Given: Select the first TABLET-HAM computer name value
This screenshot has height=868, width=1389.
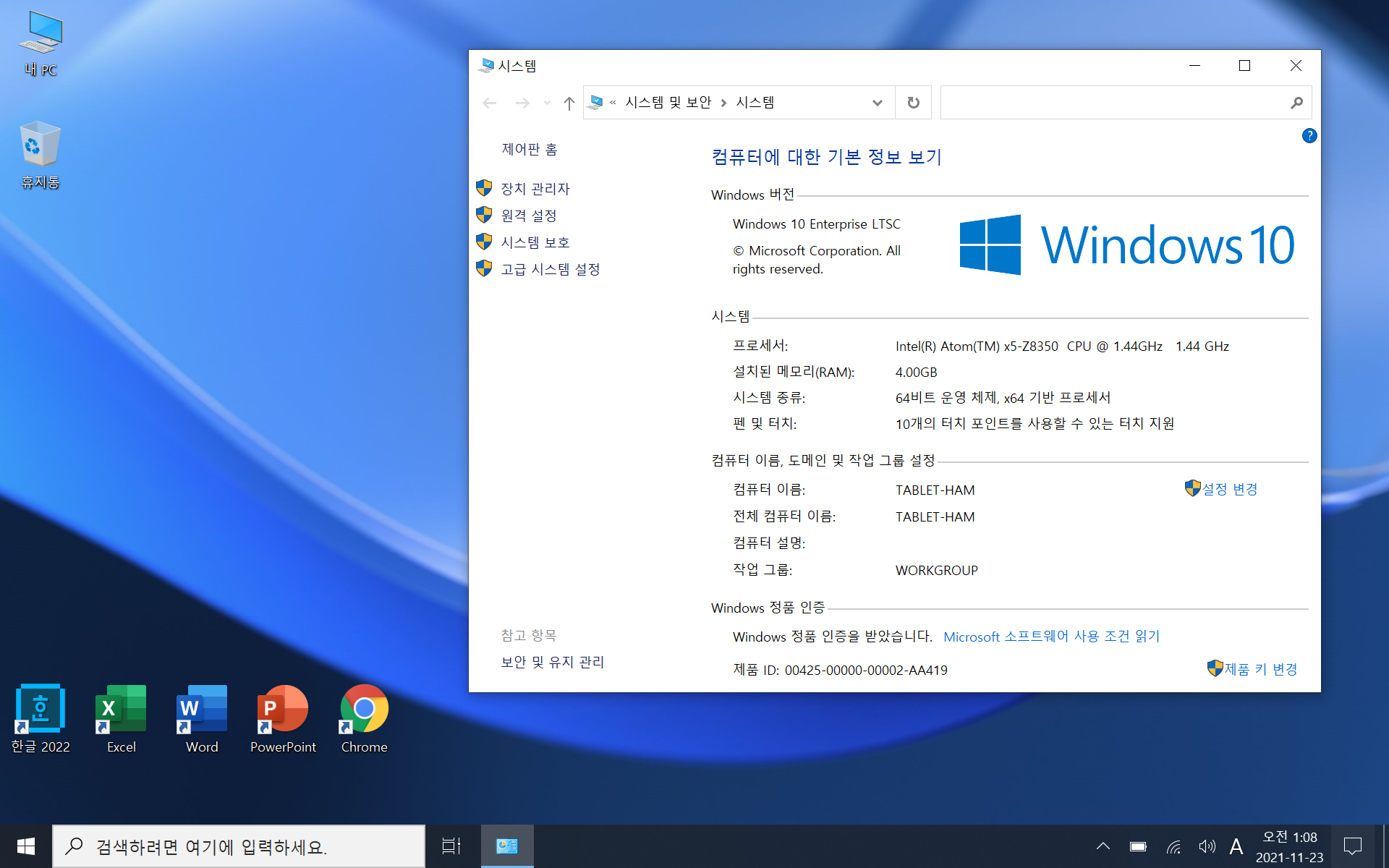Looking at the screenshot, I should [x=935, y=490].
